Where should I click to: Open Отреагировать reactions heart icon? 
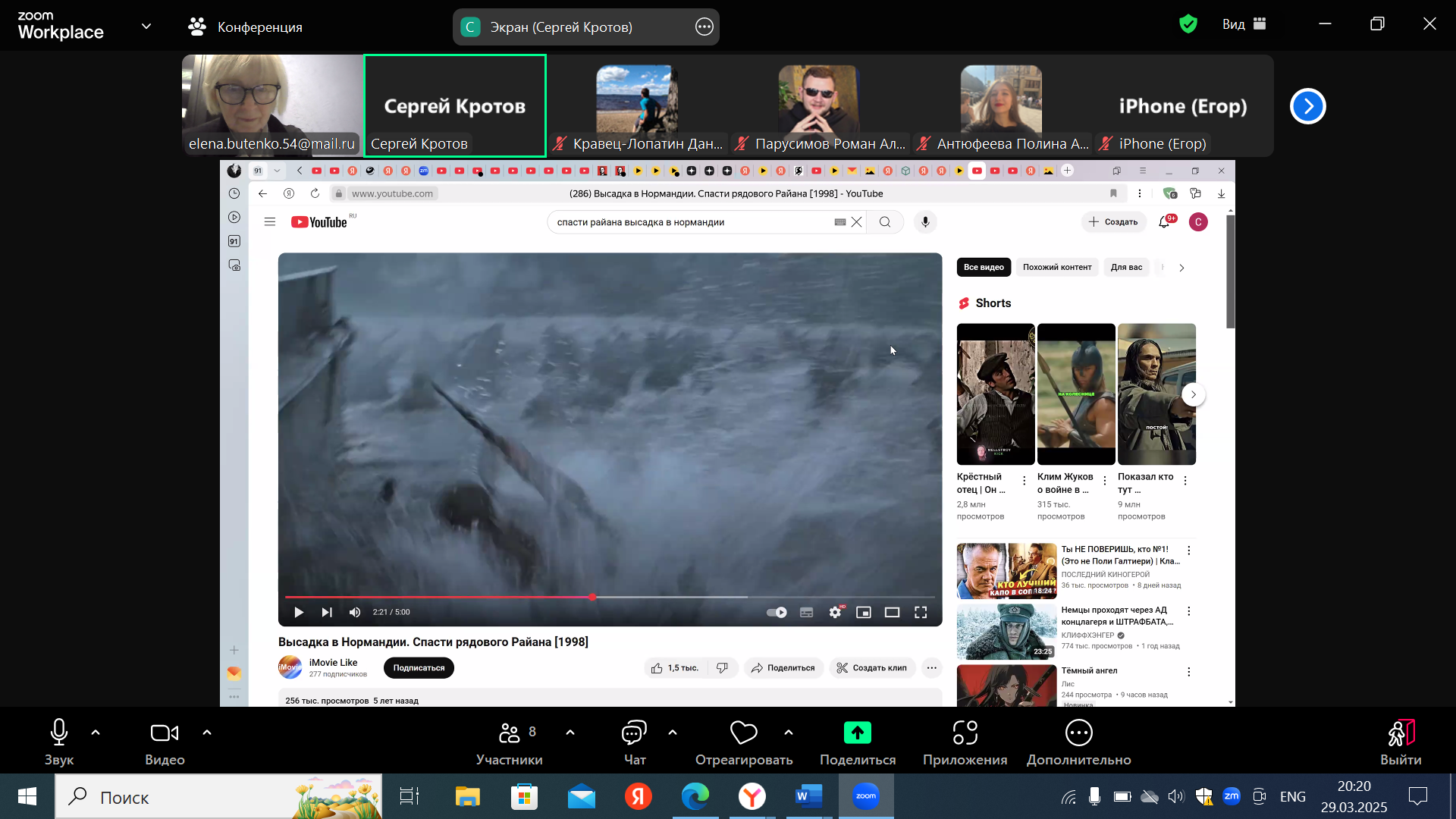(744, 733)
